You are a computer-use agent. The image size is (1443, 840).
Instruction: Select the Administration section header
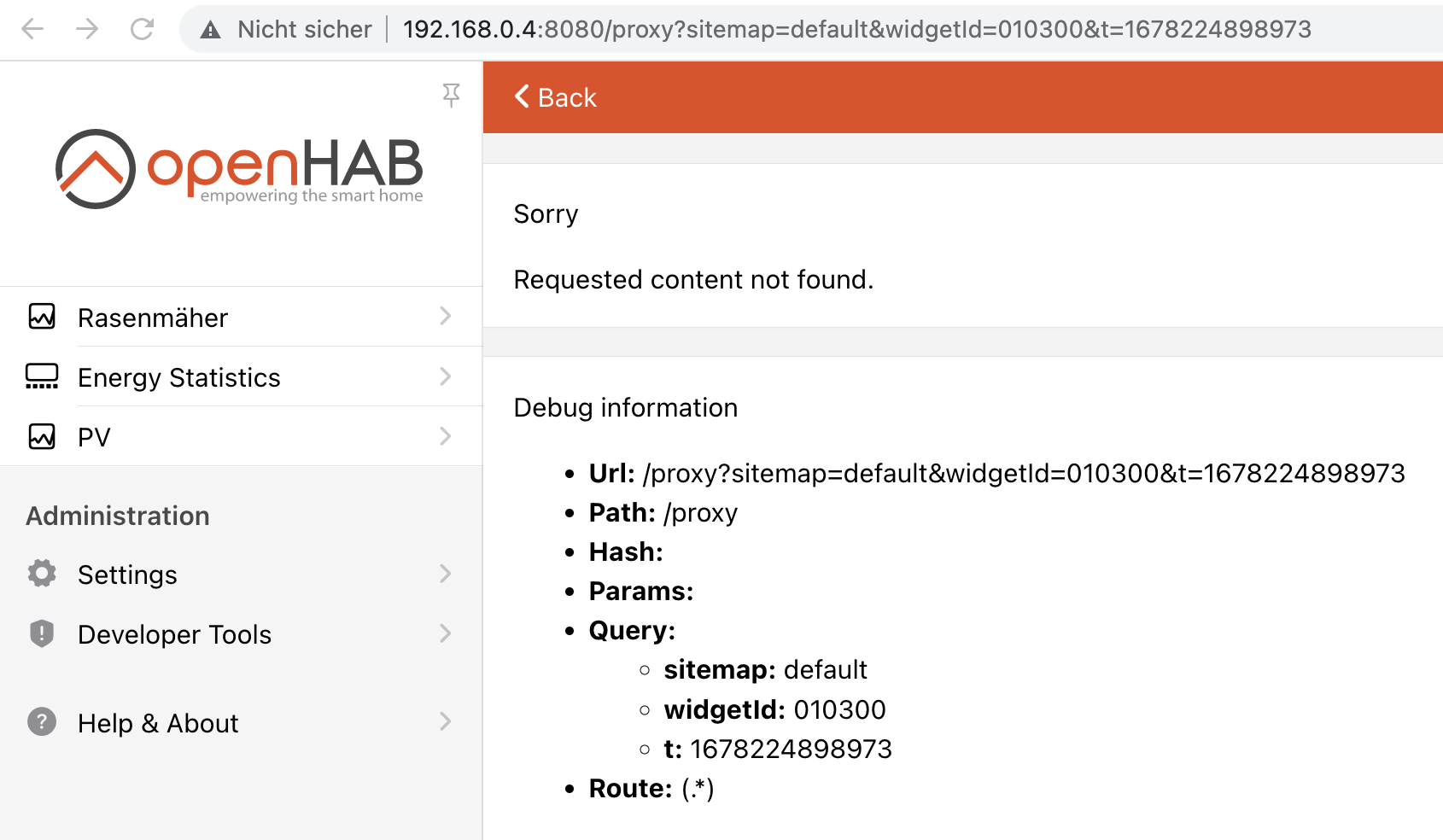click(x=118, y=515)
